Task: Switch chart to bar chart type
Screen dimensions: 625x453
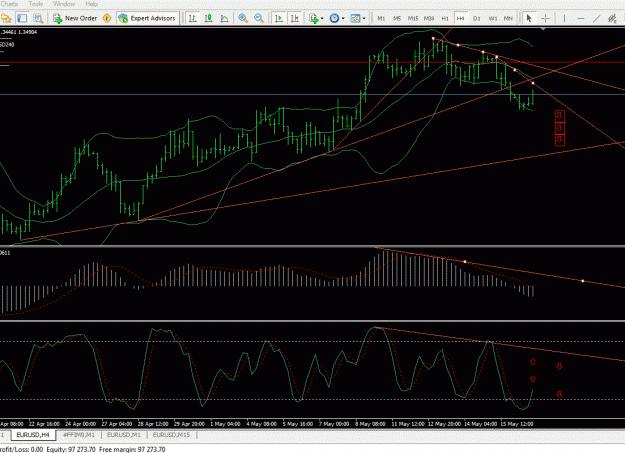Action: tap(193, 18)
